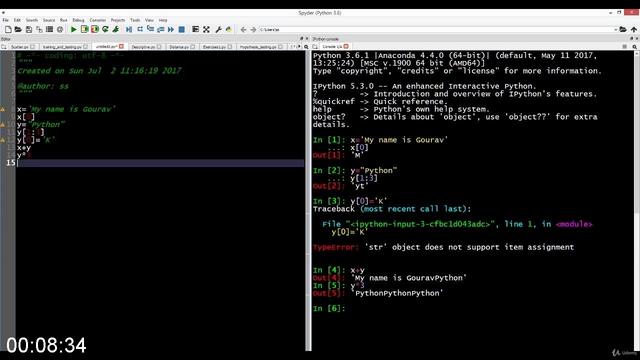Screen dimensions: 640x360
Task: Browse editor tabs icon left of tabs
Action: (4, 47)
